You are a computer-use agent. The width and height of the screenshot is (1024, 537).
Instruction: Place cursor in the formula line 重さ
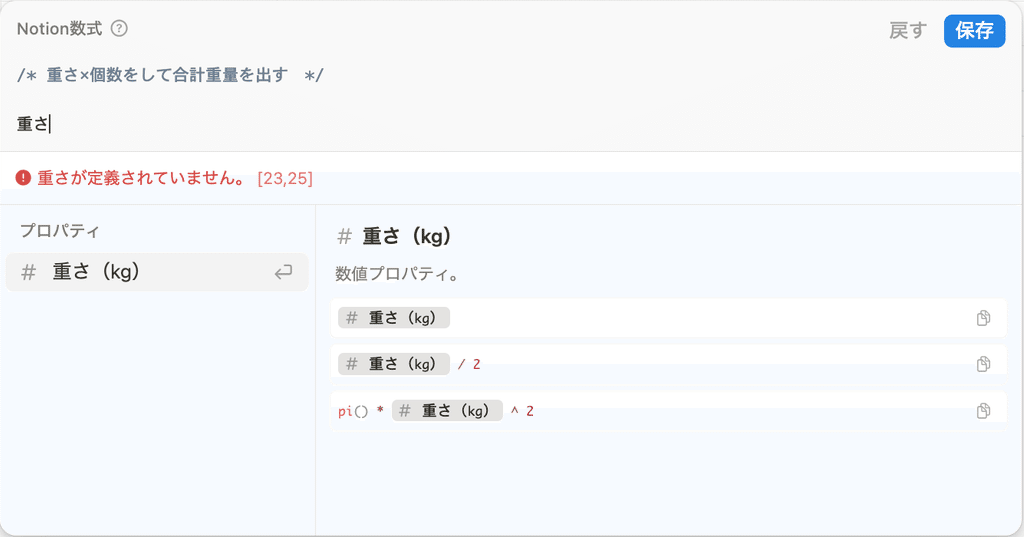pyautogui.click(x=34, y=123)
